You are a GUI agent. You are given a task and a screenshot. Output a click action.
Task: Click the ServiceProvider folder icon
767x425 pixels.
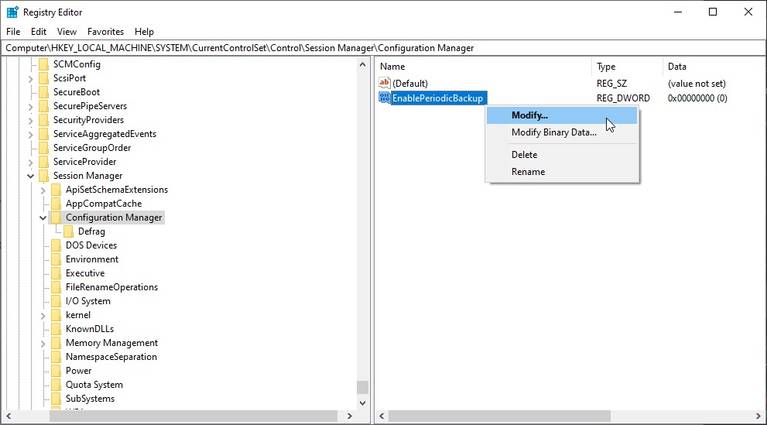tap(44, 162)
